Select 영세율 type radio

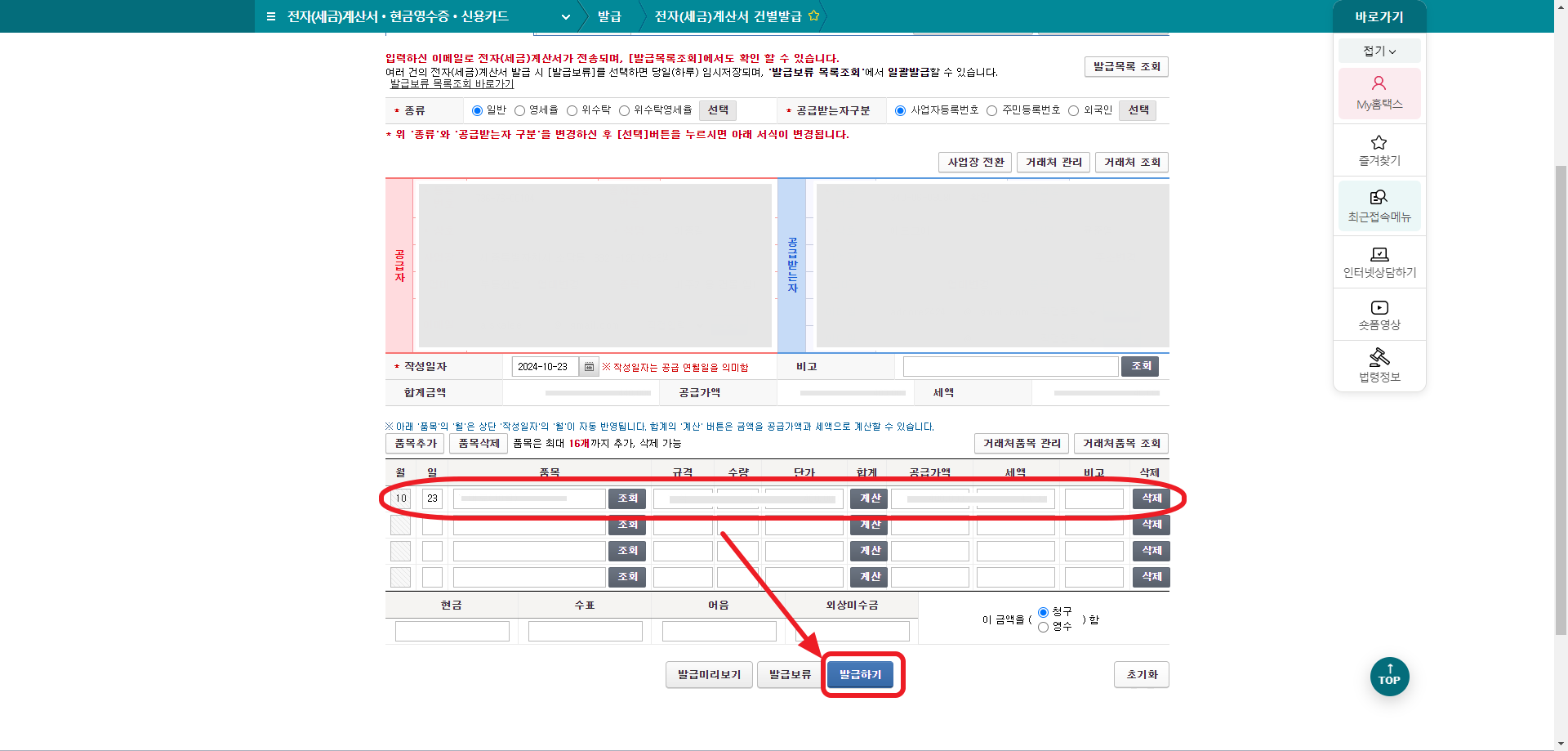click(x=519, y=110)
